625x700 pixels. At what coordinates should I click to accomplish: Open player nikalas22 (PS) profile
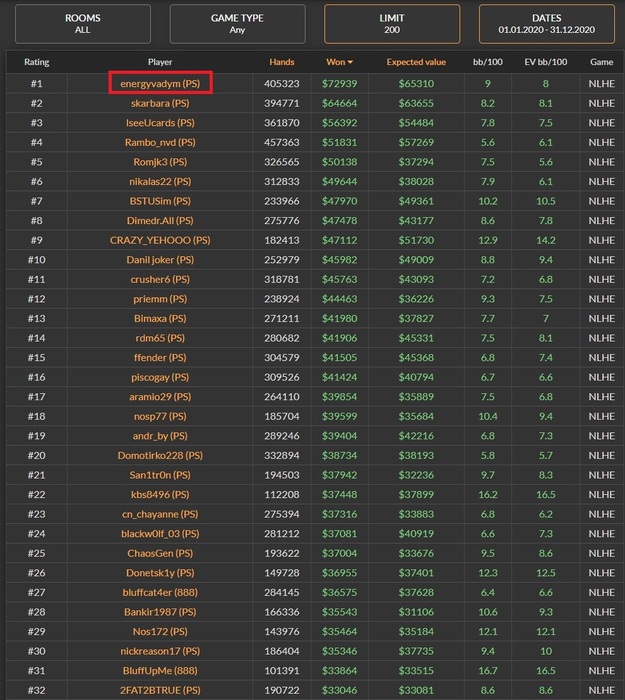(x=160, y=182)
